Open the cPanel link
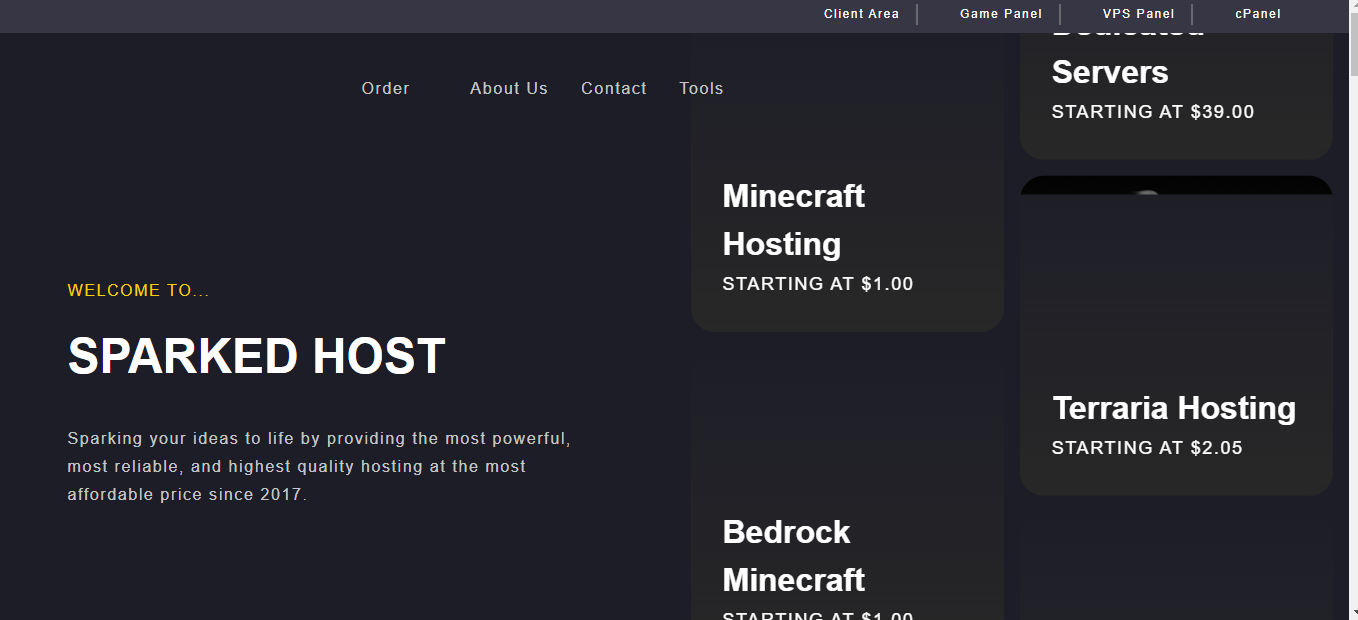This screenshot has height=620, width=1358. coord(1258,14)
